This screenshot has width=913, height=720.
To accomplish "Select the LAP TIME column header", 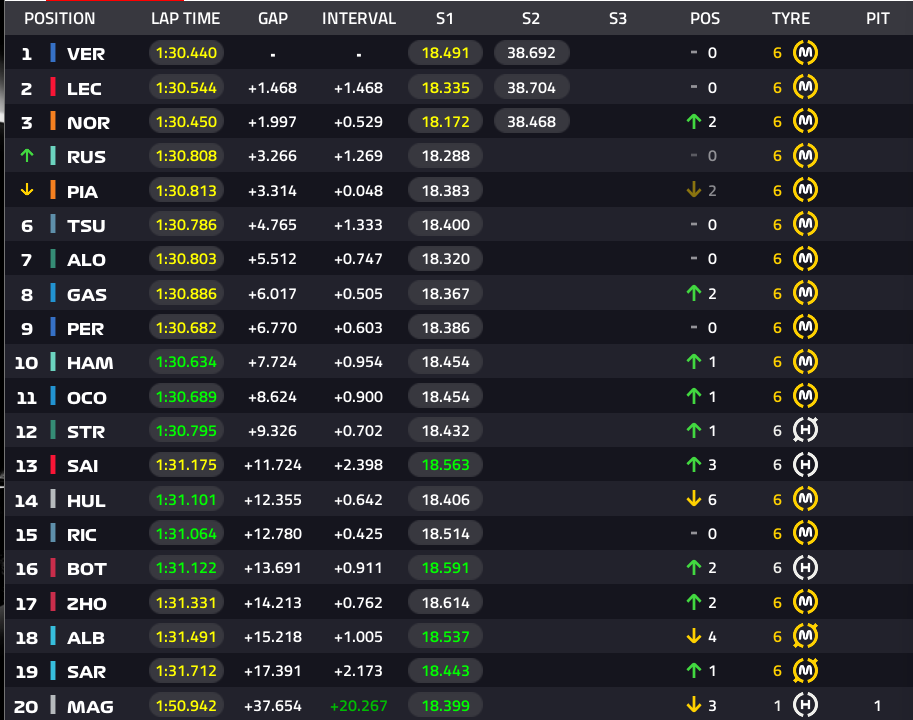I will click(186, 19).
